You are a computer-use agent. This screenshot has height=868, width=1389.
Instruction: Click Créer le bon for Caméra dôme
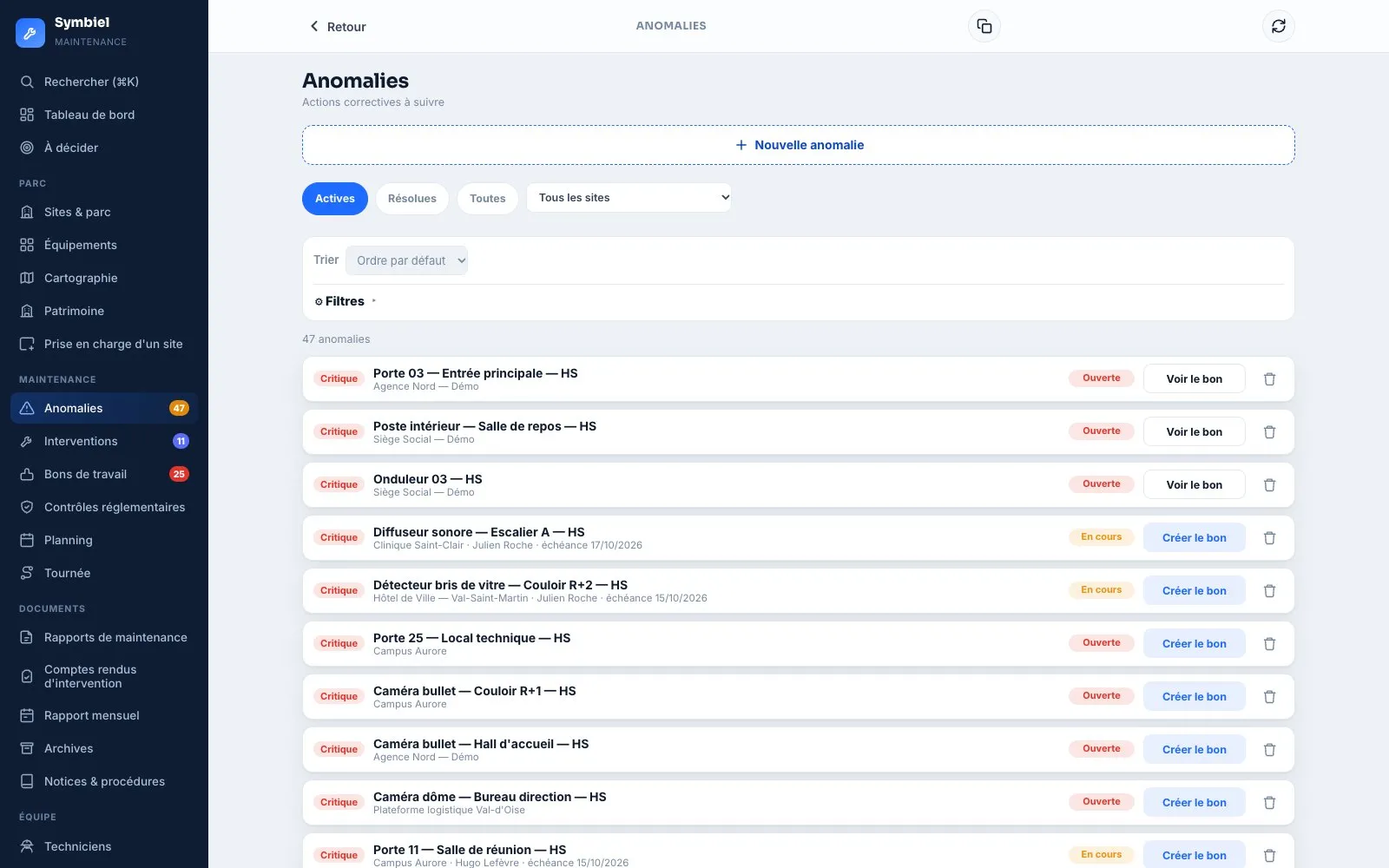1195,803
